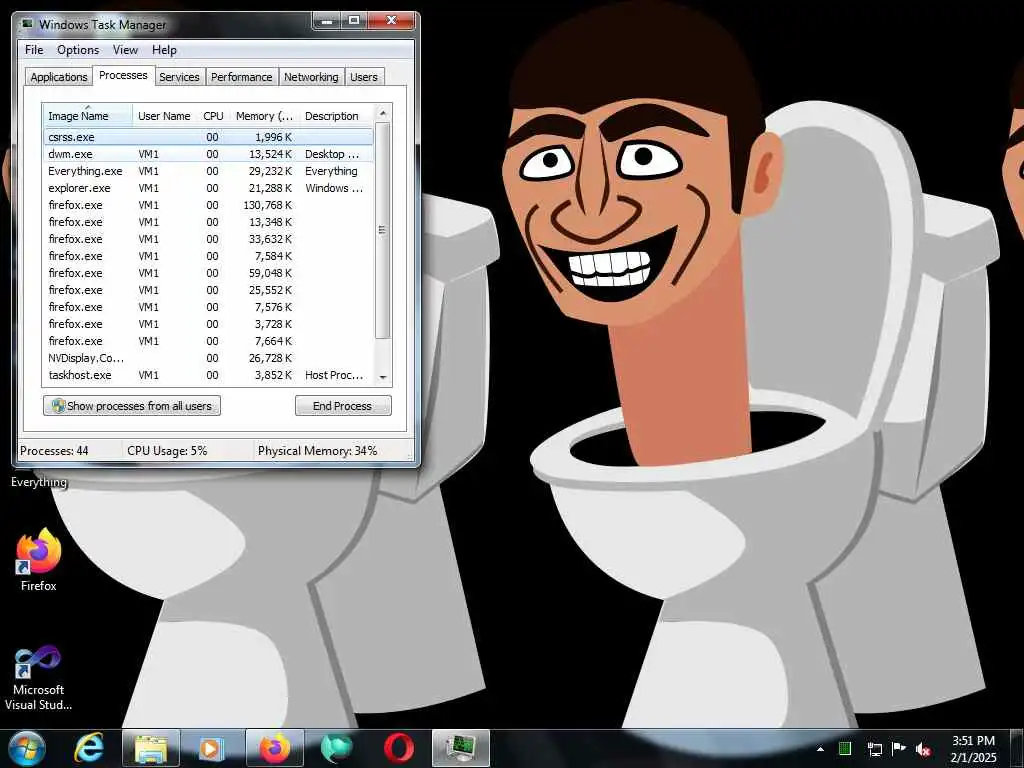This screenshot has width=1024, height=768.
Task: Open the Action Center flag icon
Action: (899, 748)
